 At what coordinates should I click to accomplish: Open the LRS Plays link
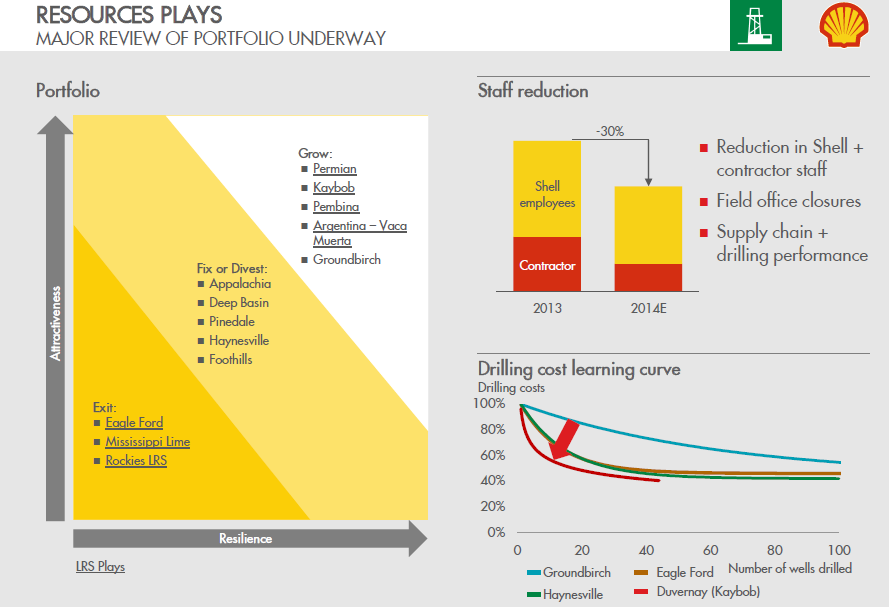100,567
